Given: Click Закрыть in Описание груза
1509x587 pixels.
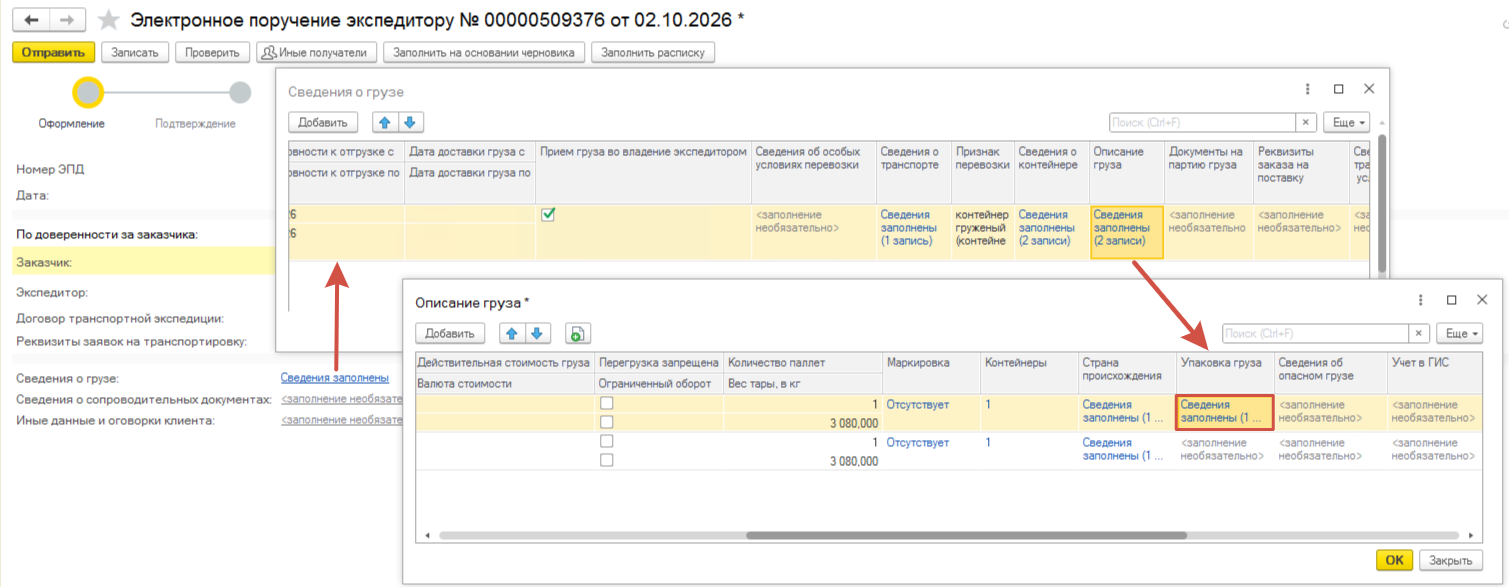Looking at the screenshot, I should coord(1450,560).
